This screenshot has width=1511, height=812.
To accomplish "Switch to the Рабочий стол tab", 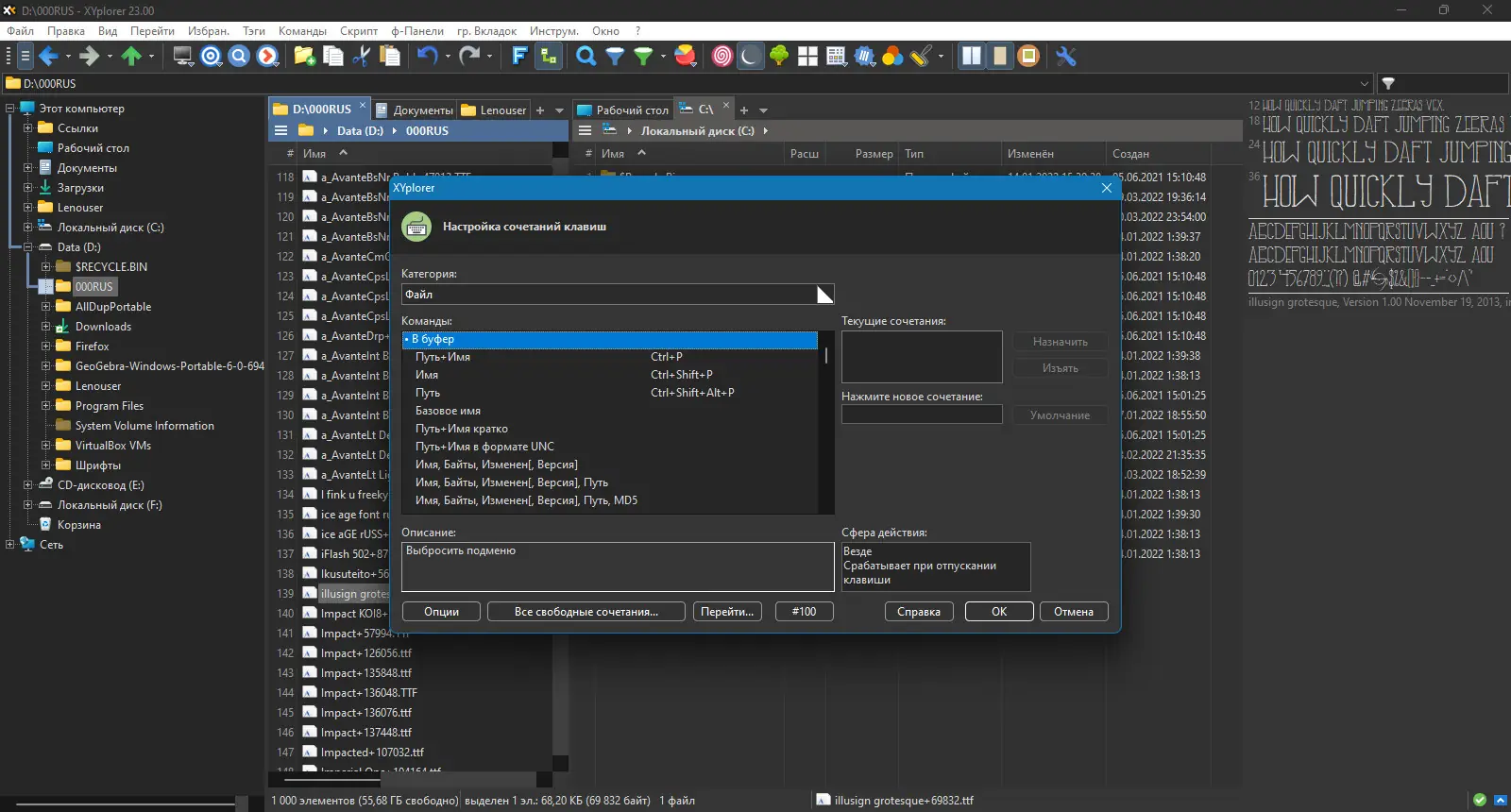I will point(623,110).
